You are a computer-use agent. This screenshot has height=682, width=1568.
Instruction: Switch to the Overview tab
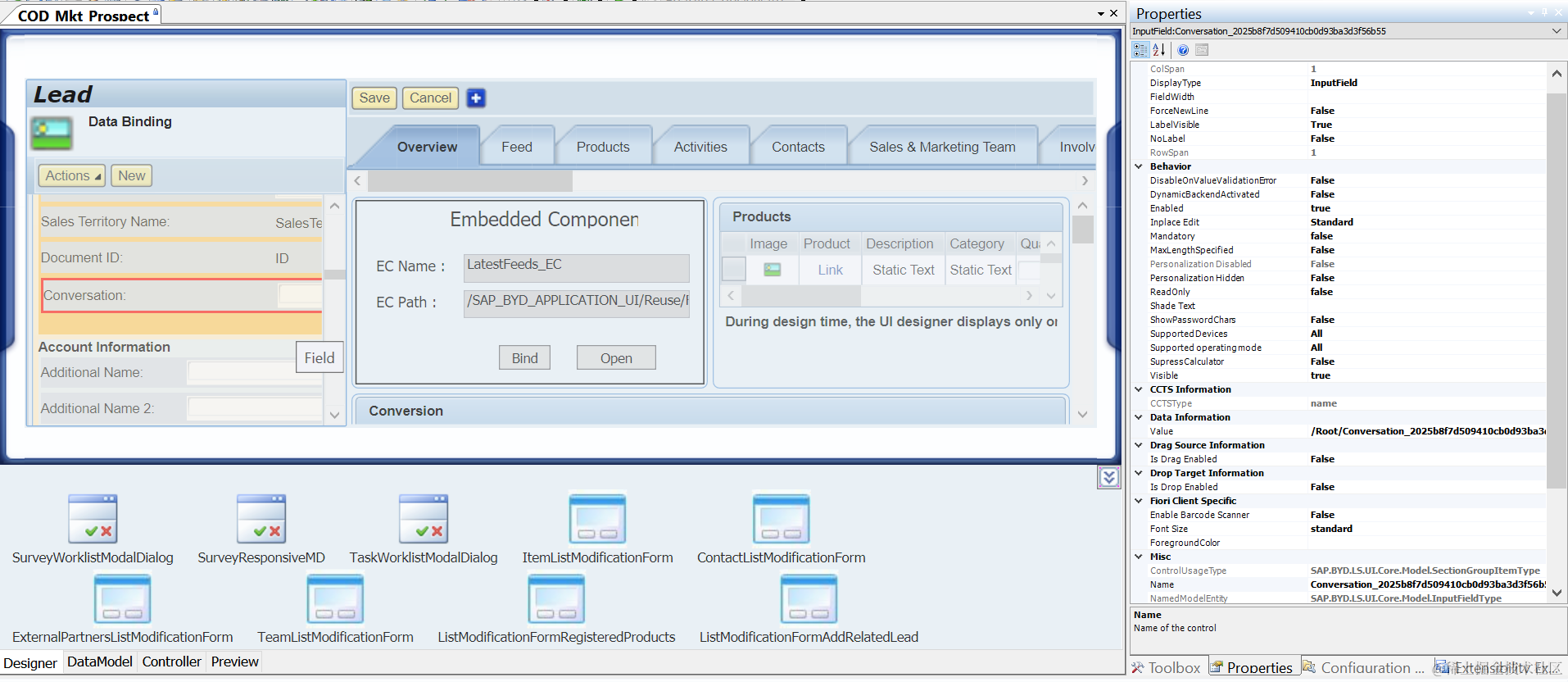click(427, 147)
